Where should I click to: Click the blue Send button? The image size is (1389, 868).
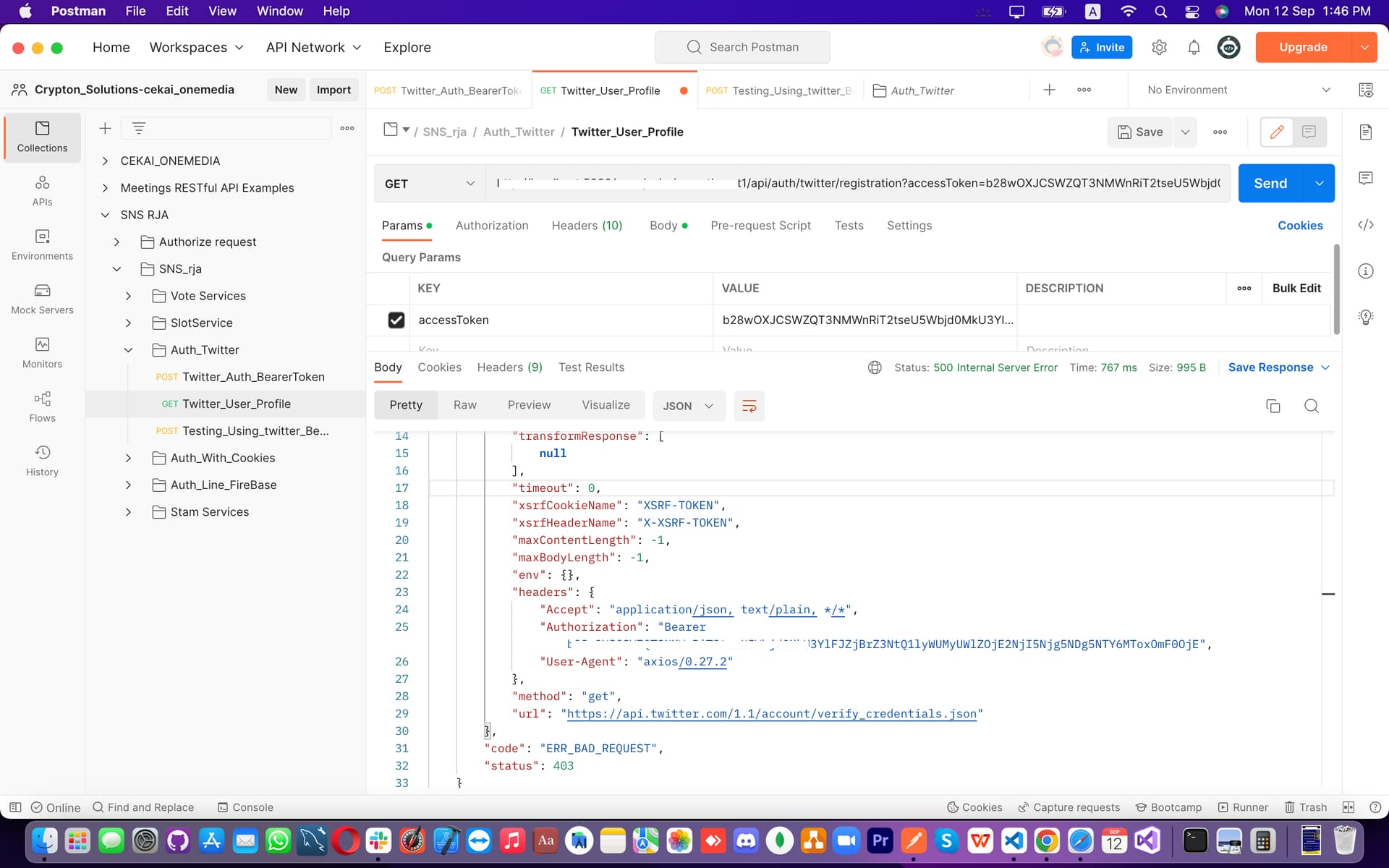tap(1270, 184)
